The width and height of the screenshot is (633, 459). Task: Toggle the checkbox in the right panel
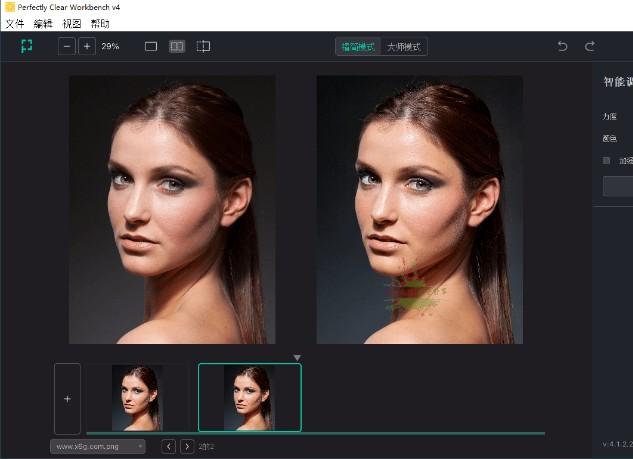pos(606,160)
